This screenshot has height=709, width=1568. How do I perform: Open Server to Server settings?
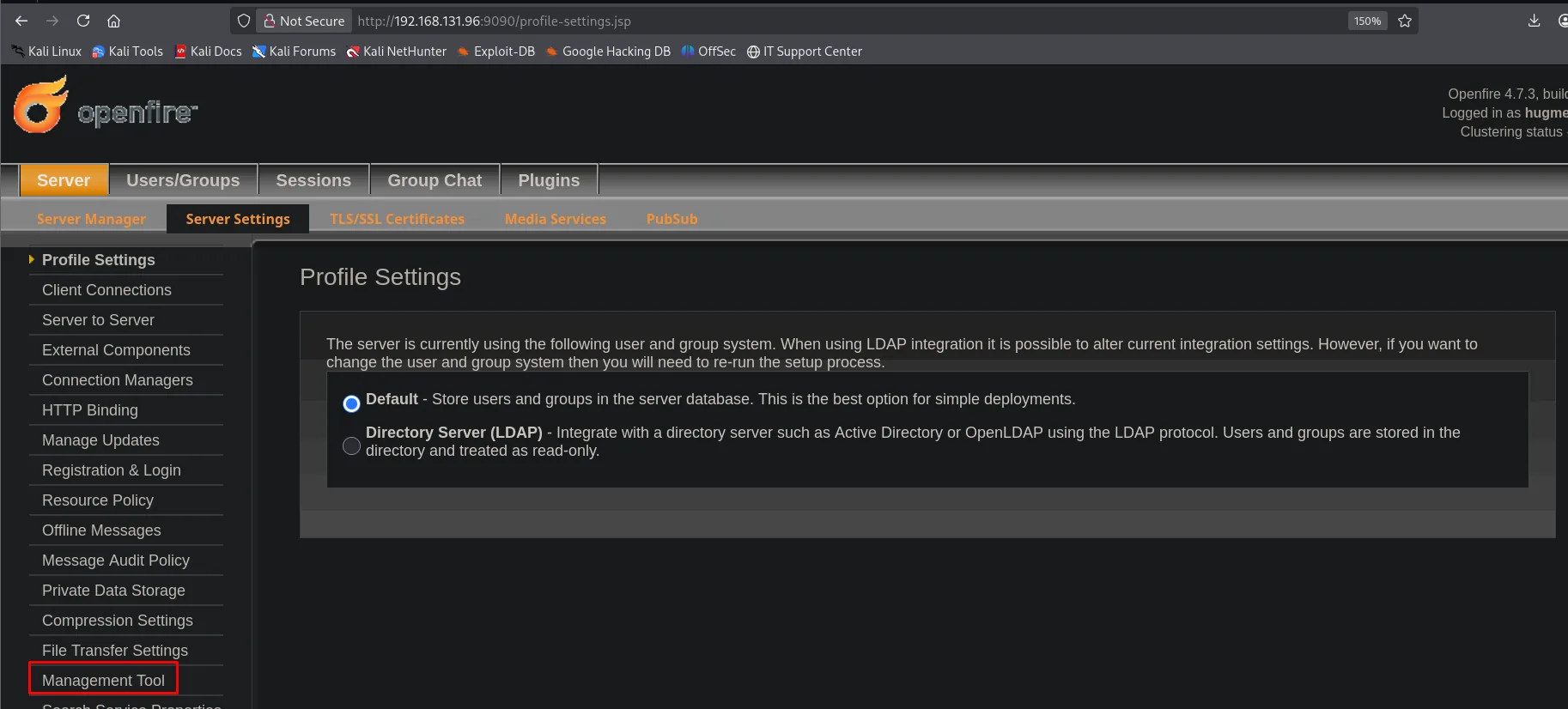coord(98,320)
